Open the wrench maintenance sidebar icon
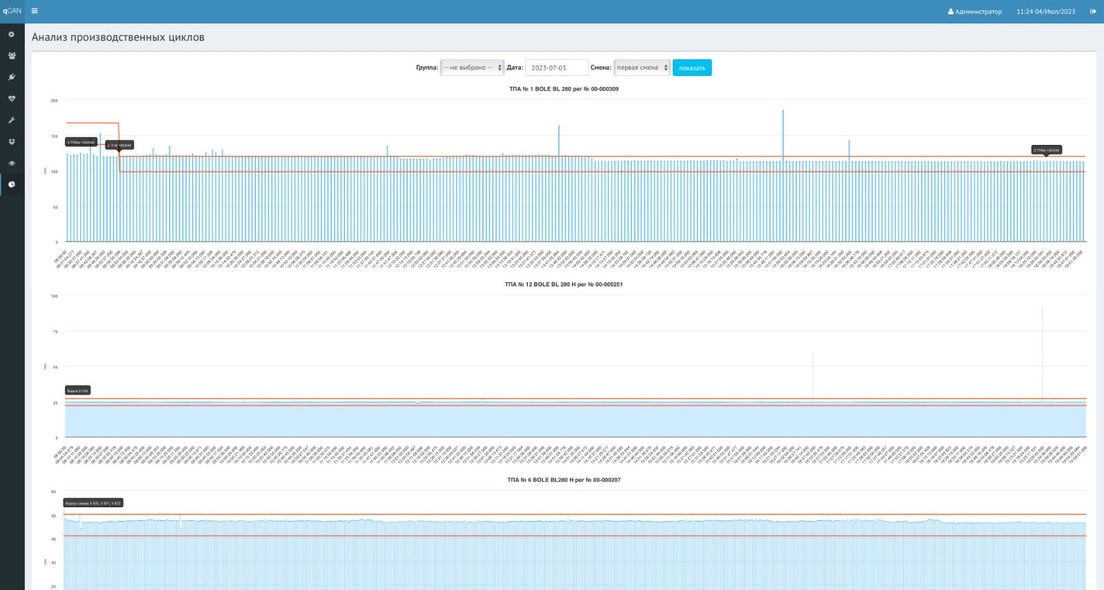Viewport: 1104px width, 590px height. point(11,120)
